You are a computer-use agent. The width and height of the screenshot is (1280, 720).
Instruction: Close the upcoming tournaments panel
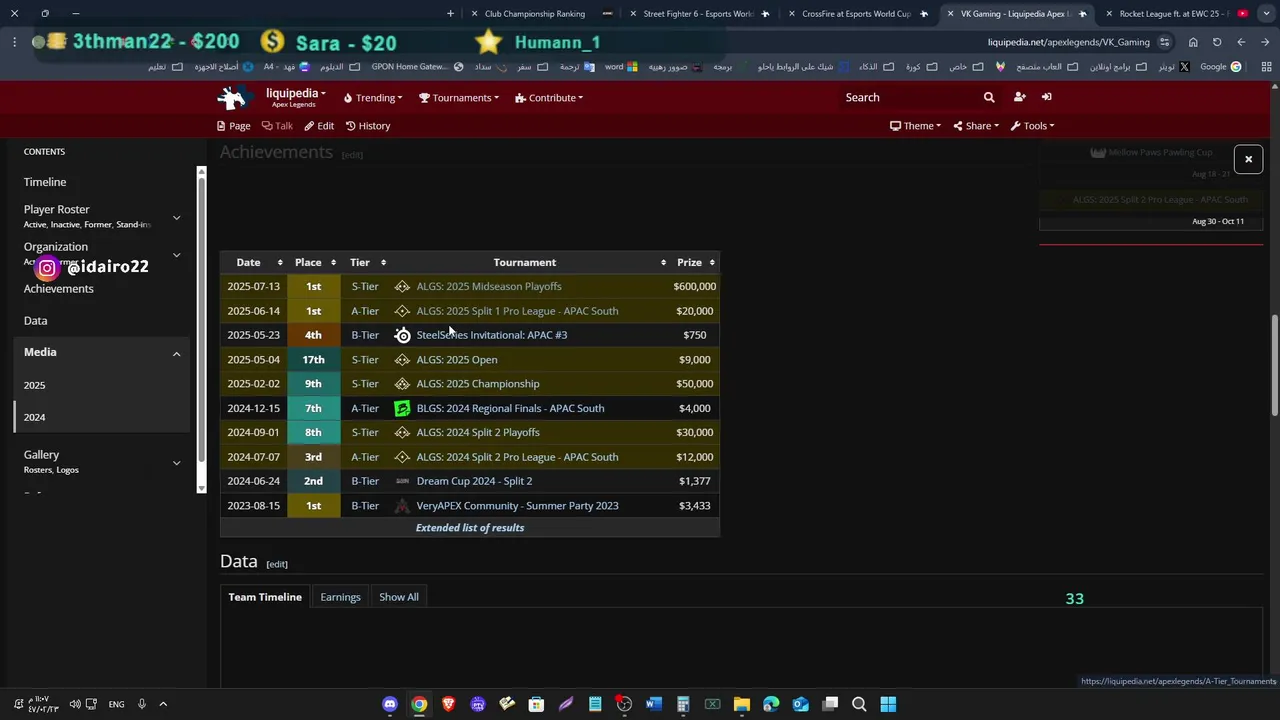(1248, 159)
